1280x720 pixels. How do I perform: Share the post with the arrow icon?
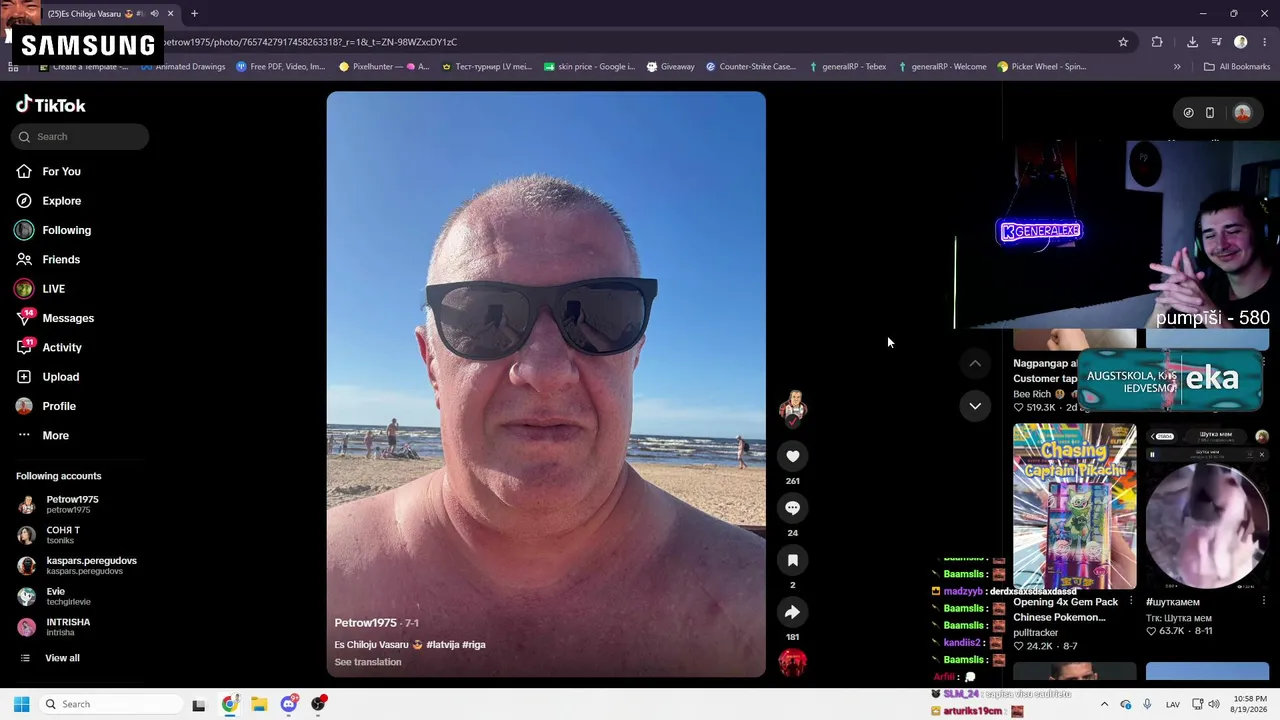pos(793,612)
